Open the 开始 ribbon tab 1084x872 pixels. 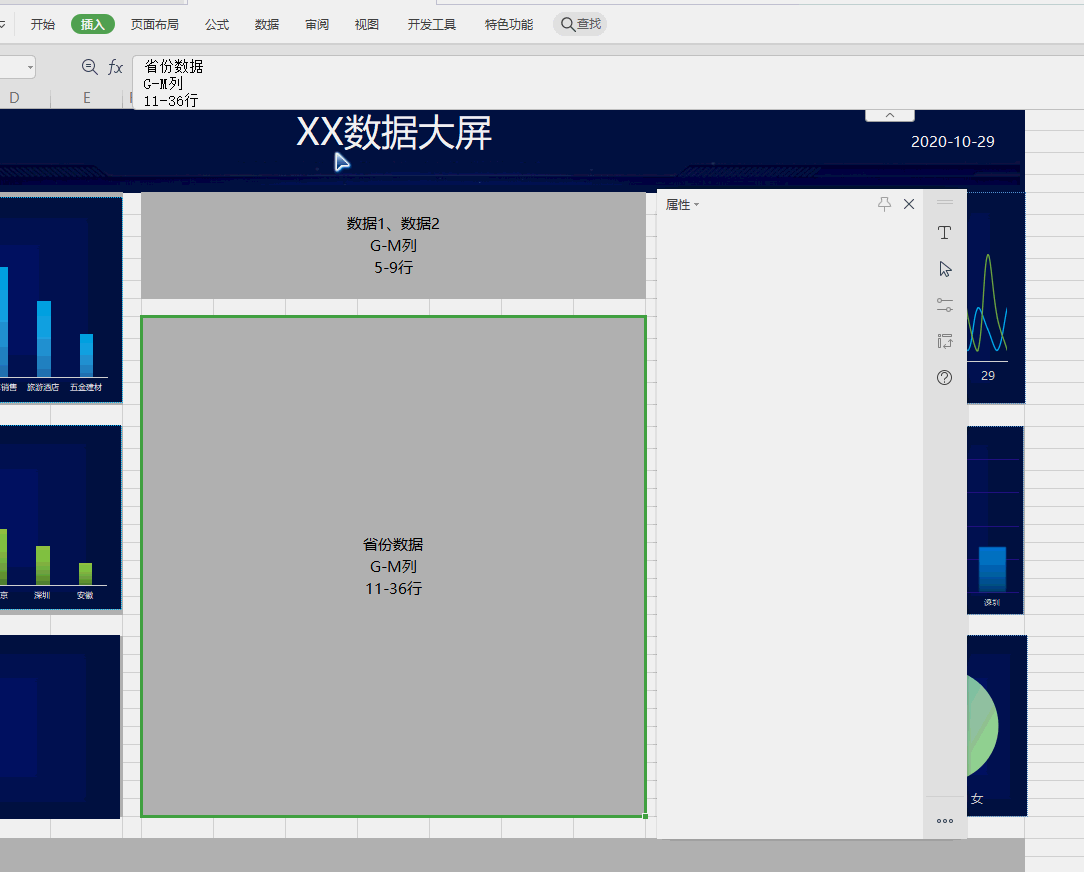pos(43,25)
